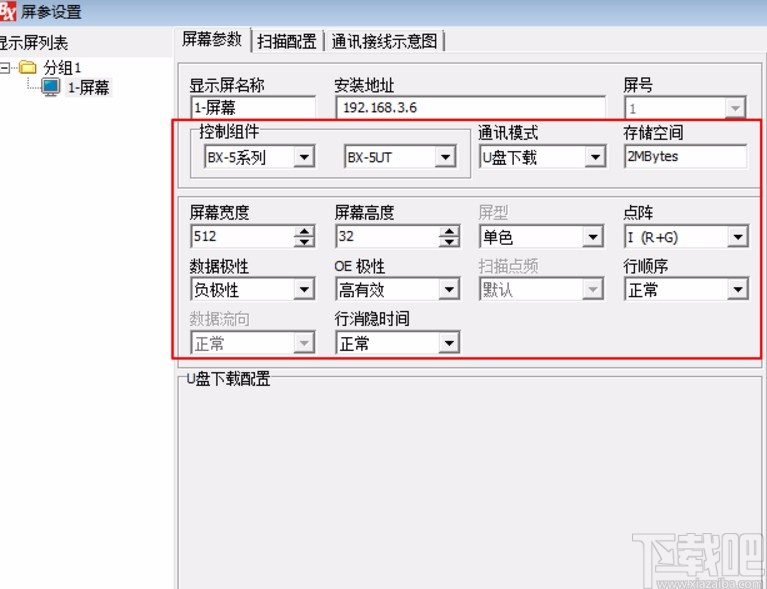The image size is (767, 589).
Task: Switch to the 屏幕参数 tab
Action: (212, 40)
